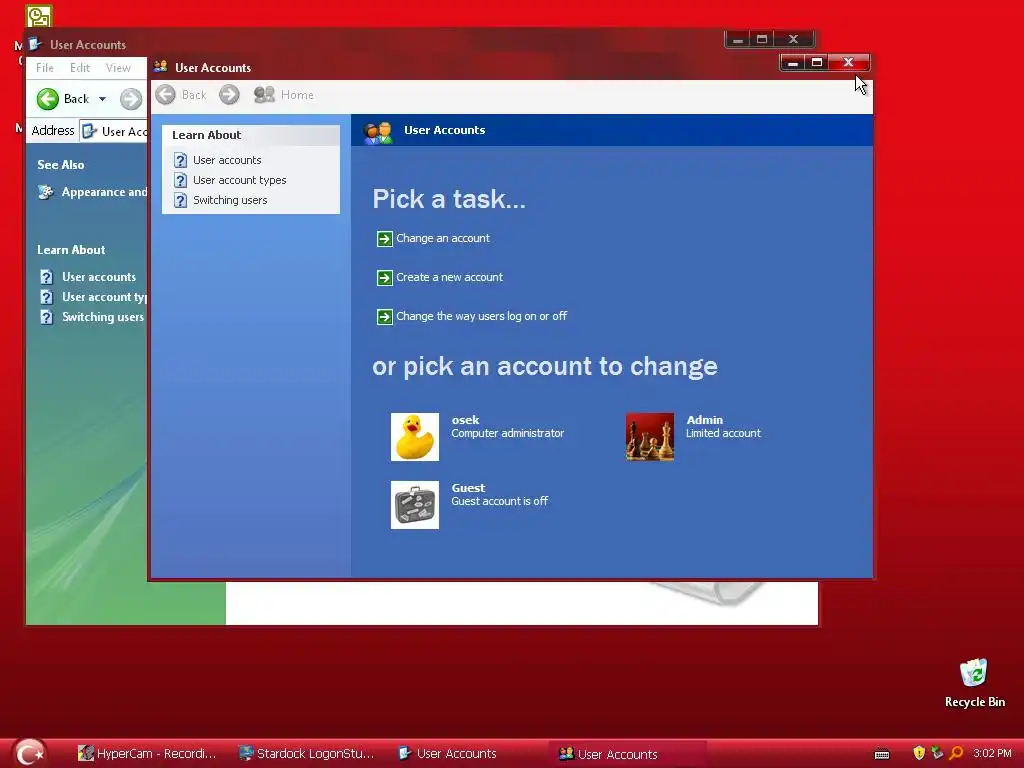Switch to second, highlighted User Accounts taskbar button
Screen dimensions: 1024x768
click(627, 754)
